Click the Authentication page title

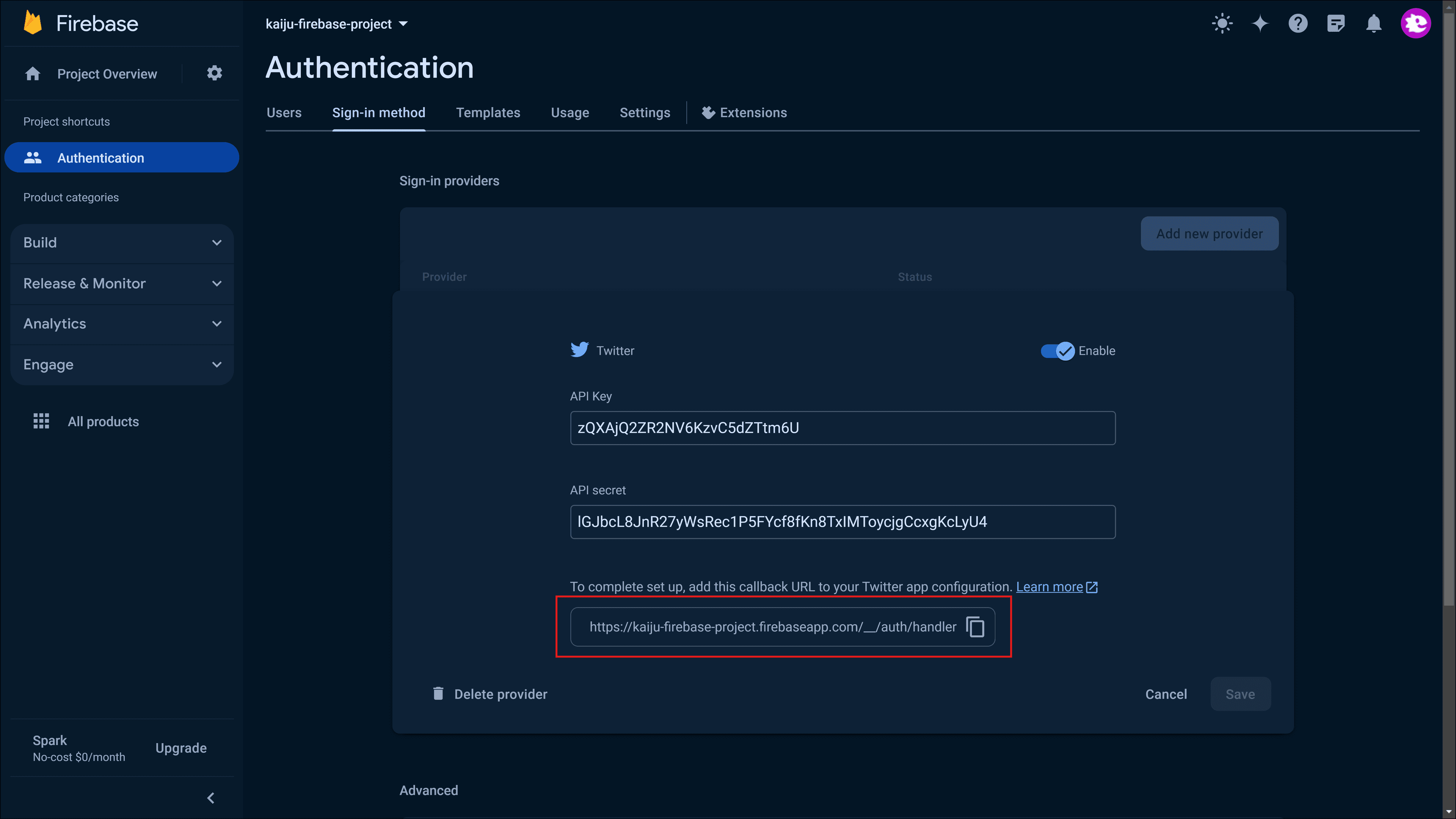369,67
